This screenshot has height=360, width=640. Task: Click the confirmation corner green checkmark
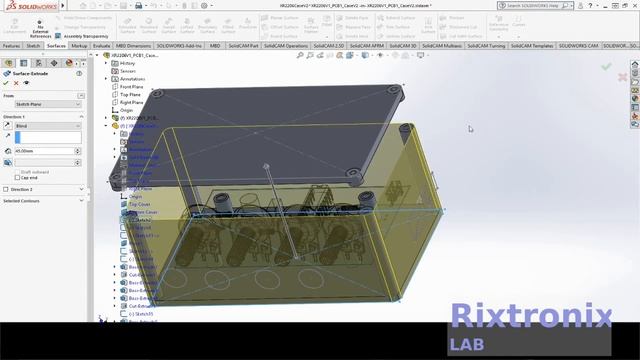(x=606, y=66)
